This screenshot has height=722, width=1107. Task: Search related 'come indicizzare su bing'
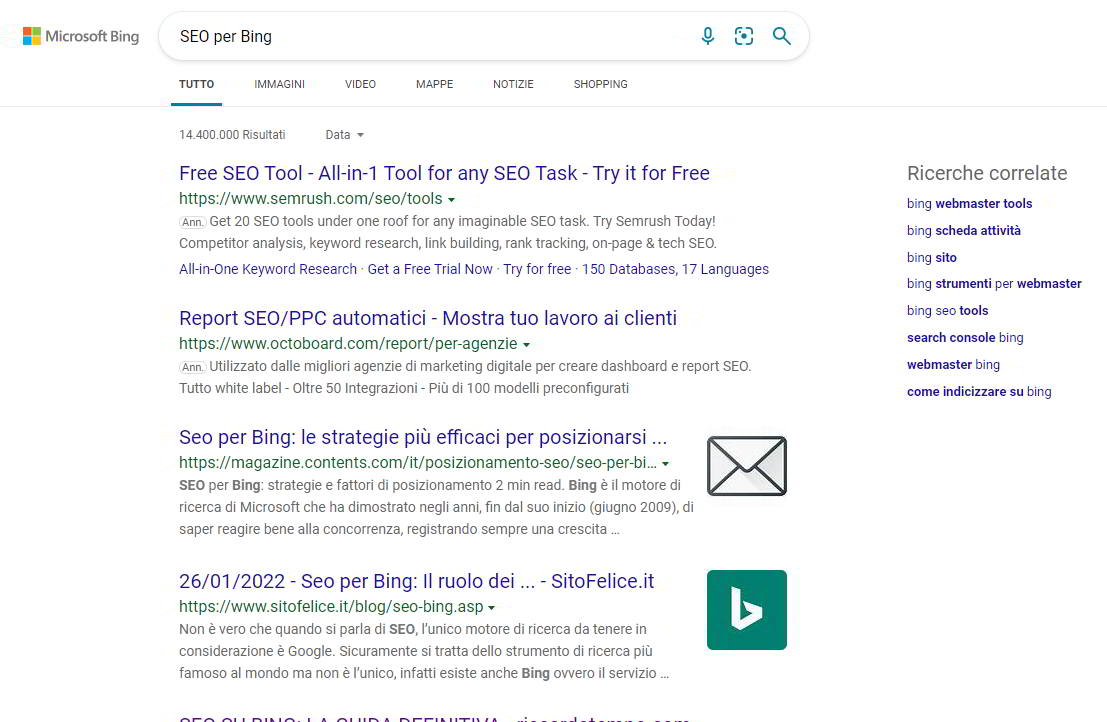click(x=979, y=391)
